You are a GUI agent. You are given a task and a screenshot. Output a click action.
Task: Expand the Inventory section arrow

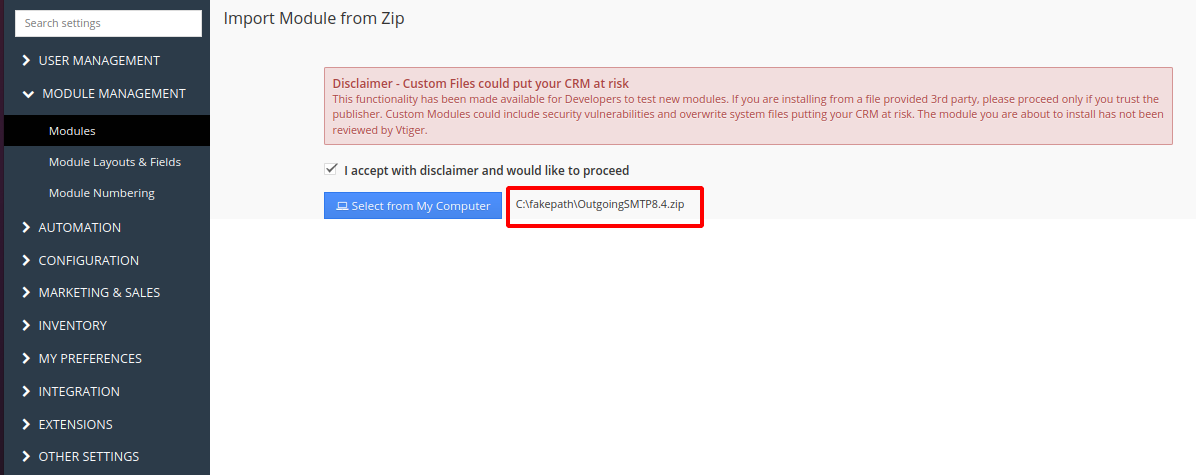click(x=27, y=326)
